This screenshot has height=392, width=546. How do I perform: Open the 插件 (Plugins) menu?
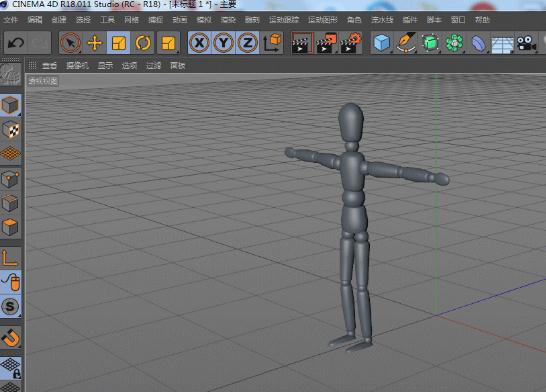pyautogui.click(x=410, y=20)
